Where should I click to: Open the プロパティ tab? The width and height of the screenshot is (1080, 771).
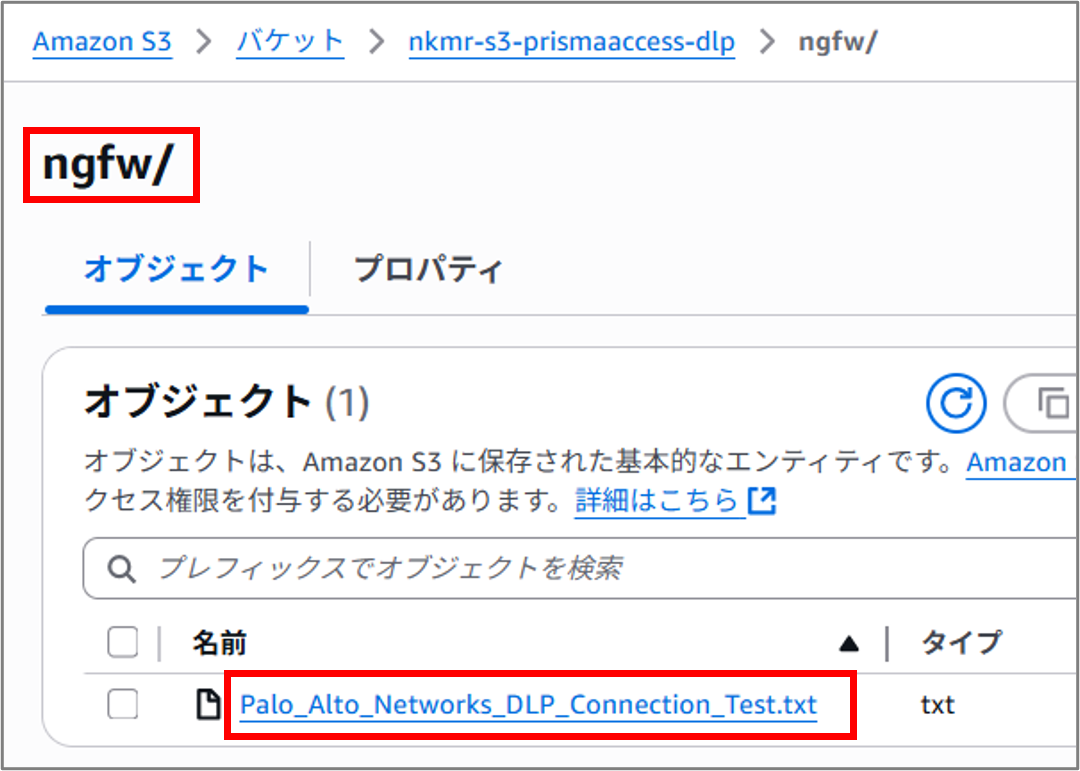[428, 270]
